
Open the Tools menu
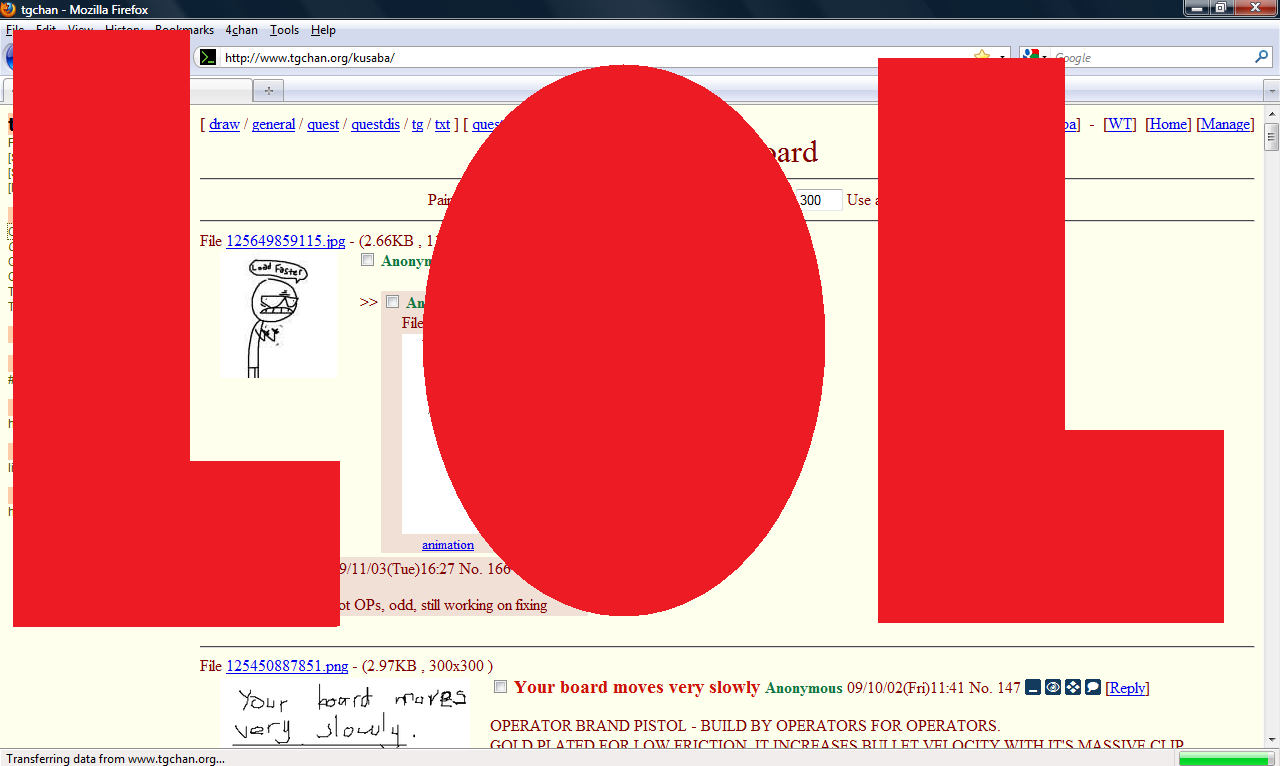(x=284, y=30)
